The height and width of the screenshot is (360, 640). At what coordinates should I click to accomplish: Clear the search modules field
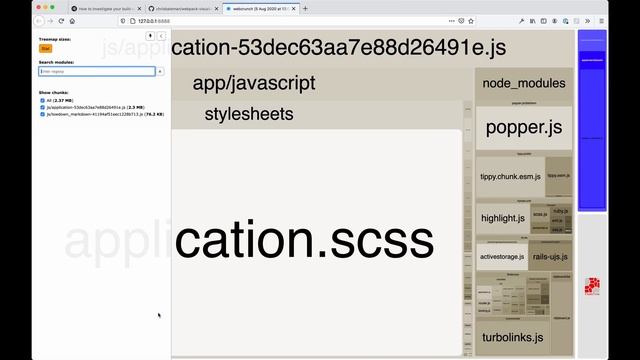pyautogui.click(x=160, y=71)
